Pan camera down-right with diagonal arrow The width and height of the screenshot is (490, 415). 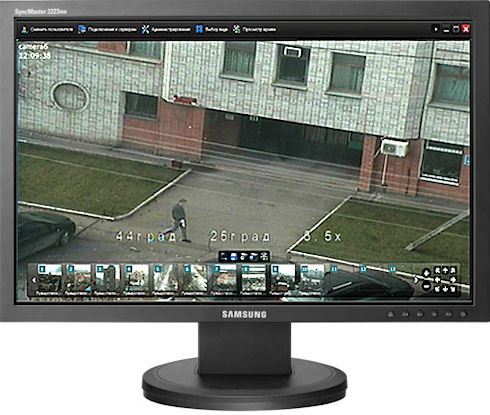coord(453,289)
